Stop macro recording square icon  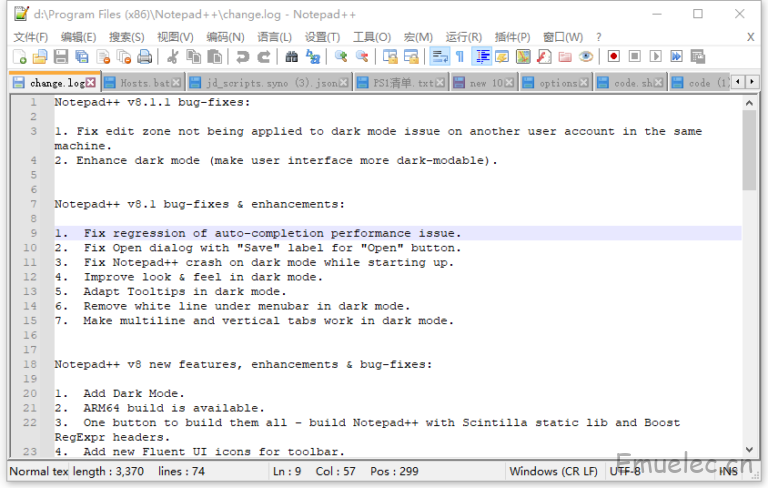[x=634, y=57]
